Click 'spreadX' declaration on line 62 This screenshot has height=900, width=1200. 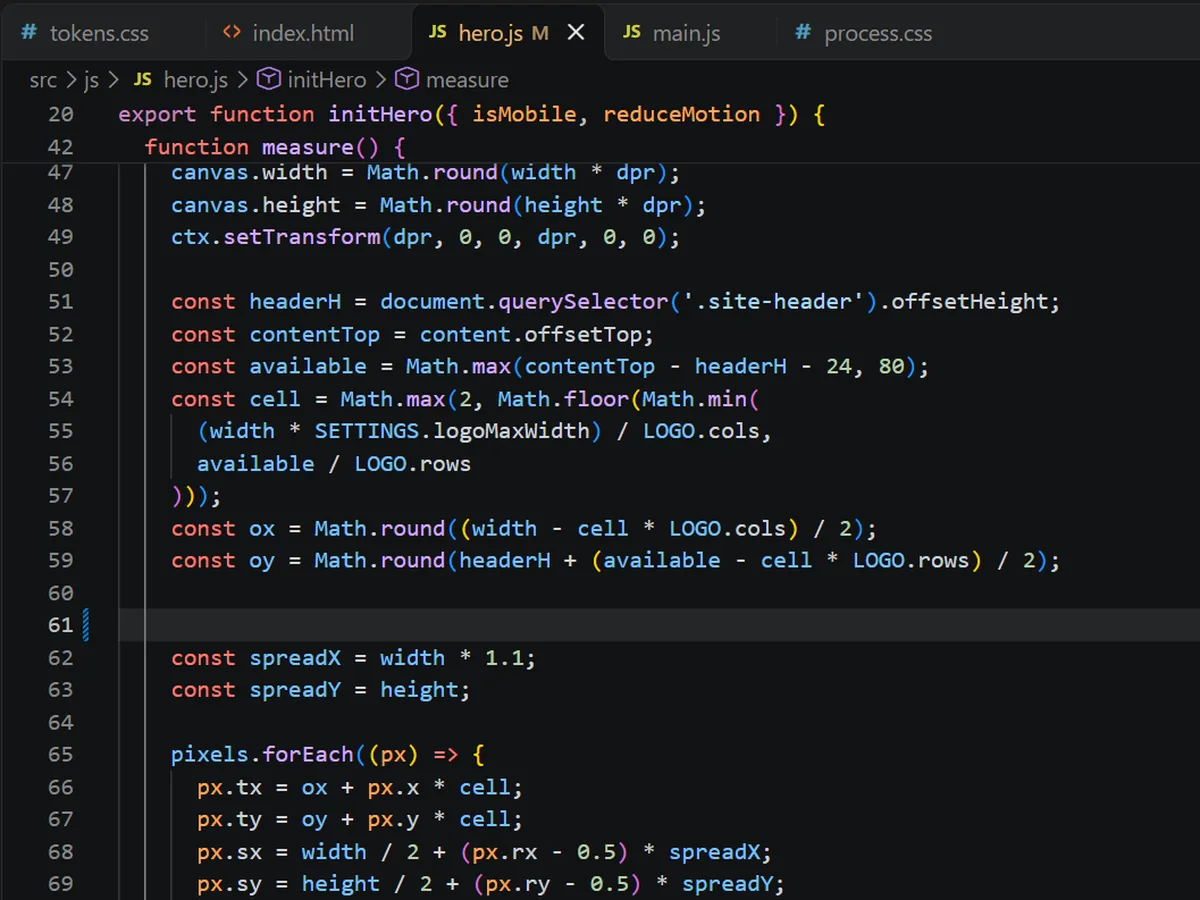click(x=295, y=658)
